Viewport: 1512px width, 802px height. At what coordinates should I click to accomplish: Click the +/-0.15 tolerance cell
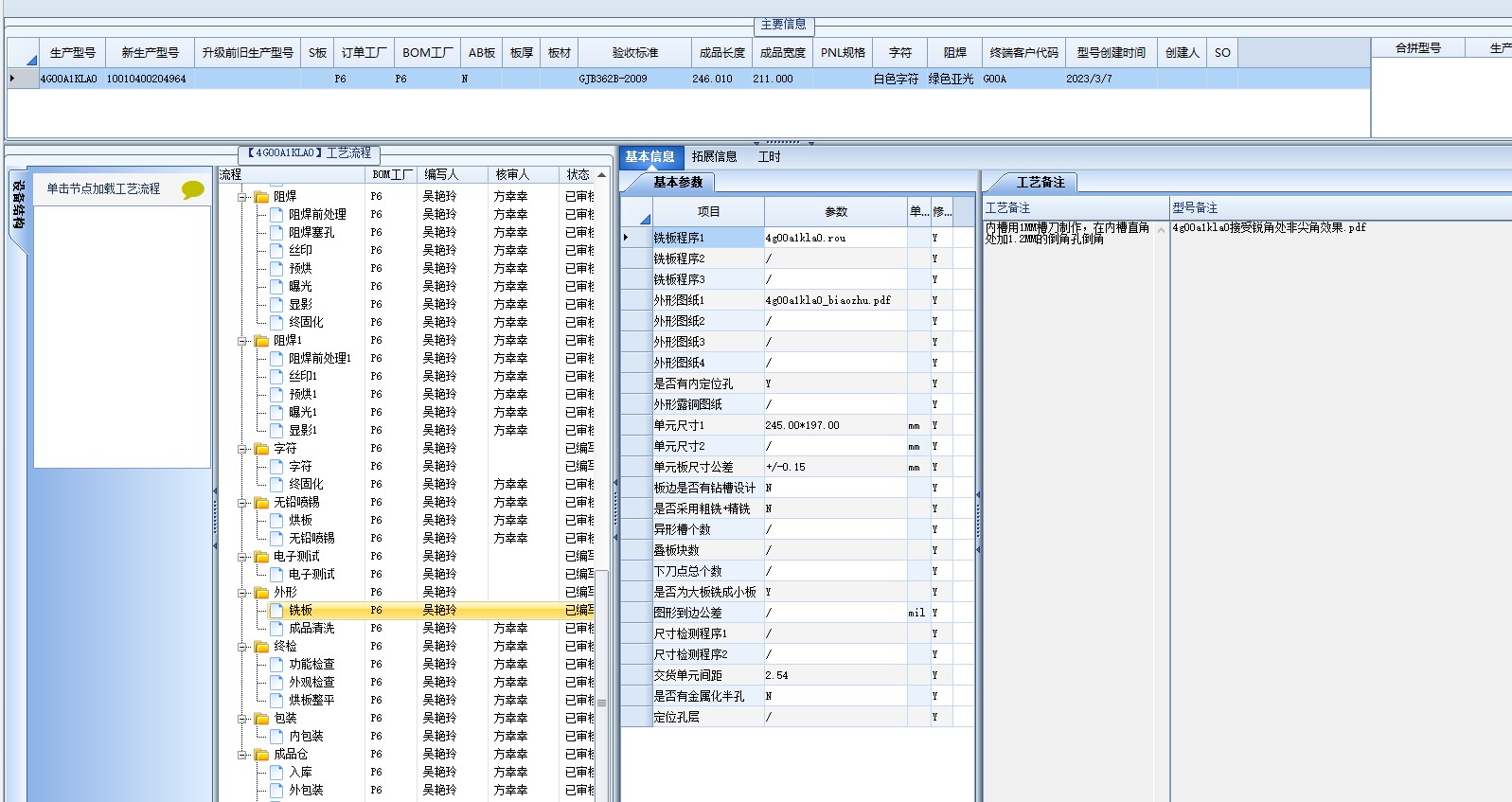[835, 468]
